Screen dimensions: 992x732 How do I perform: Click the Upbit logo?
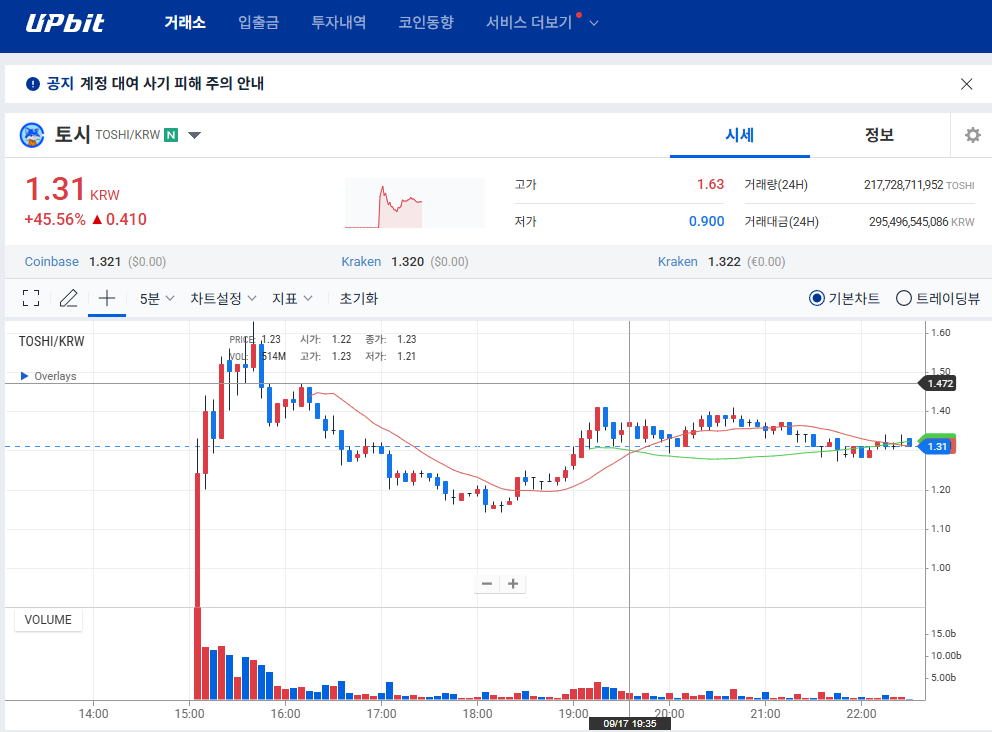64,23
